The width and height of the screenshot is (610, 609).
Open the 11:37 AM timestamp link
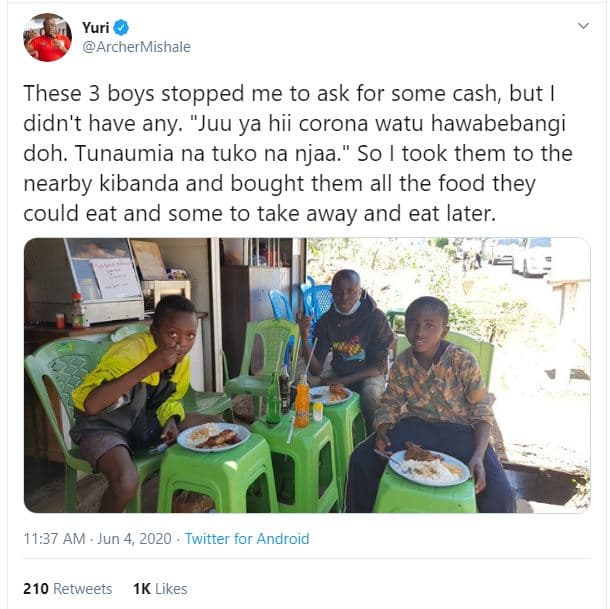pyautogui.click(x=56, y=538)
